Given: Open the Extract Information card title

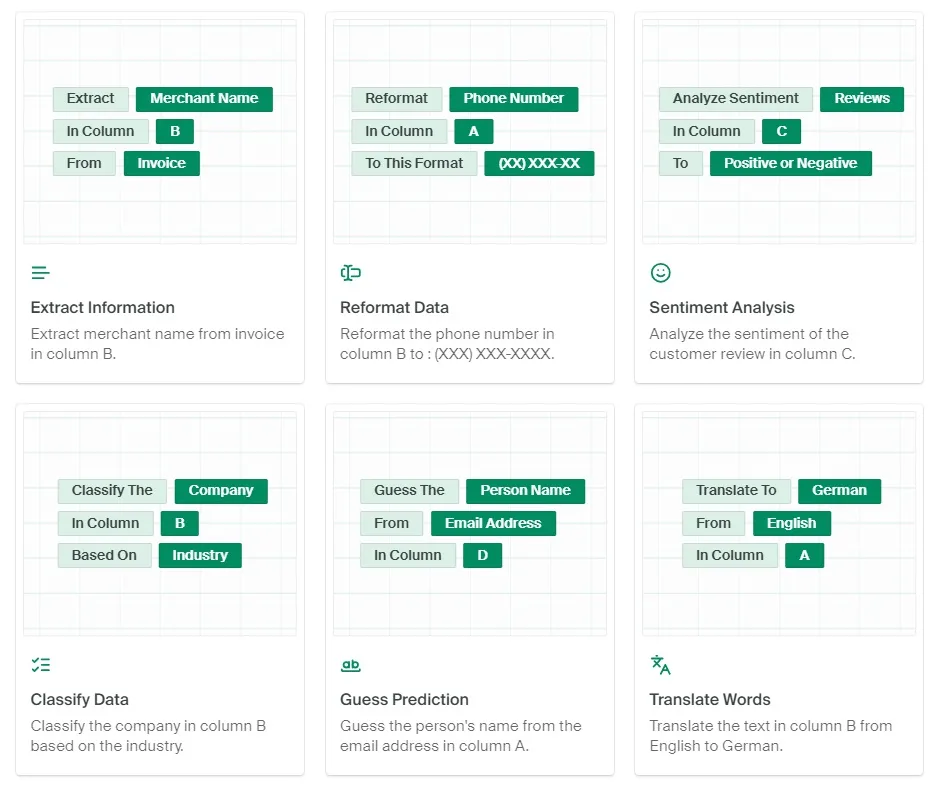Looking at the screenshot, I should [103, 307].
